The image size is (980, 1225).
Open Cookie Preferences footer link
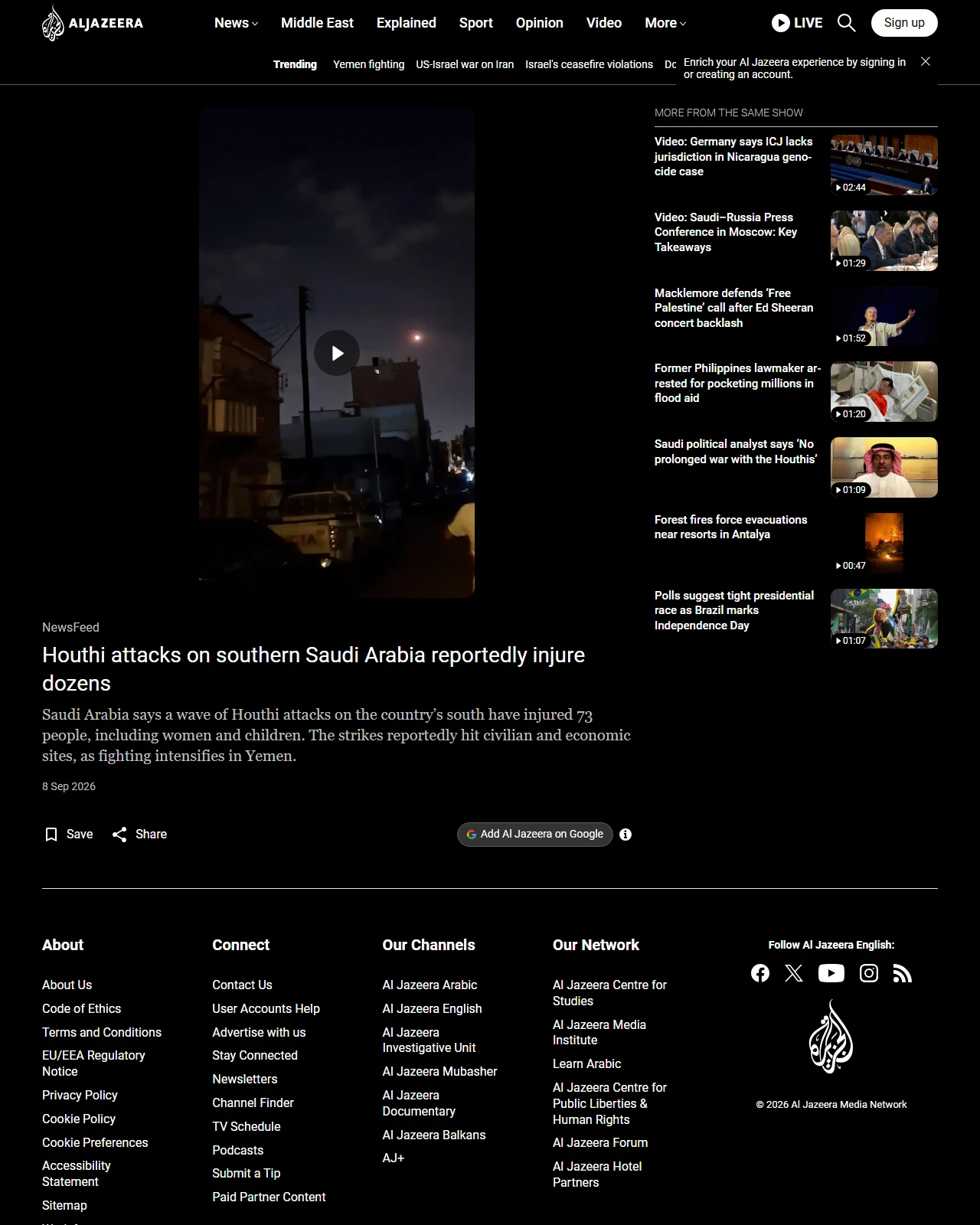pyautogui.click(x=95, y=1142)
